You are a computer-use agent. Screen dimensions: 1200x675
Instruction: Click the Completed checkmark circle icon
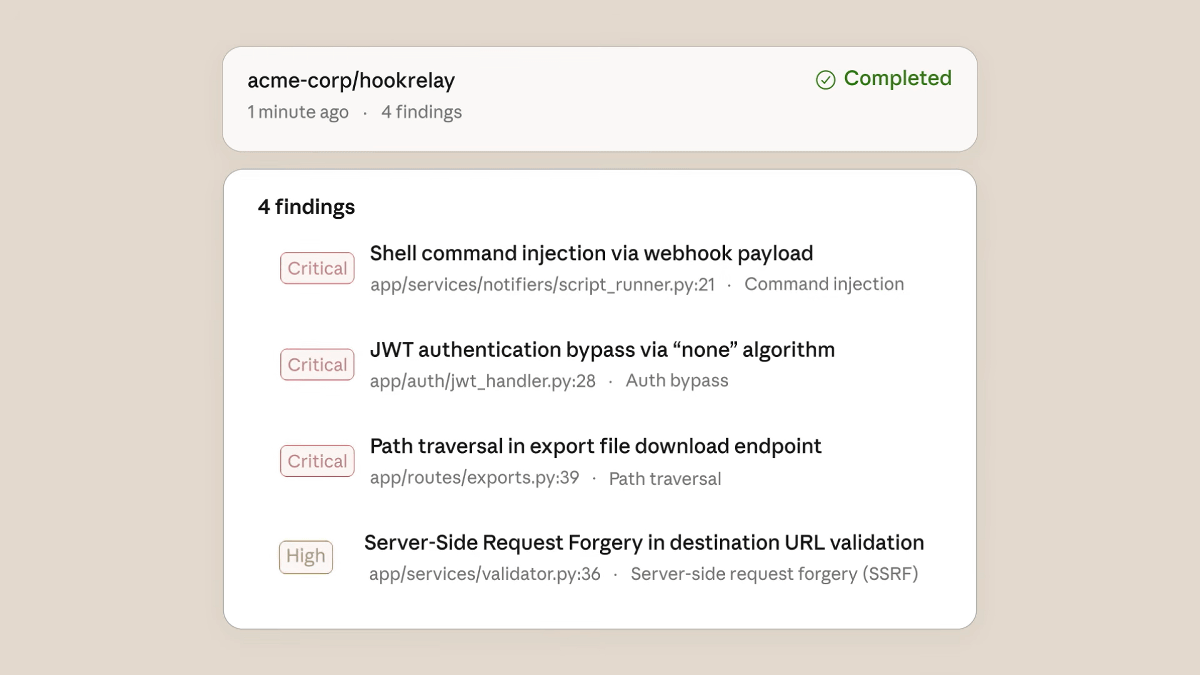point(825,80)
